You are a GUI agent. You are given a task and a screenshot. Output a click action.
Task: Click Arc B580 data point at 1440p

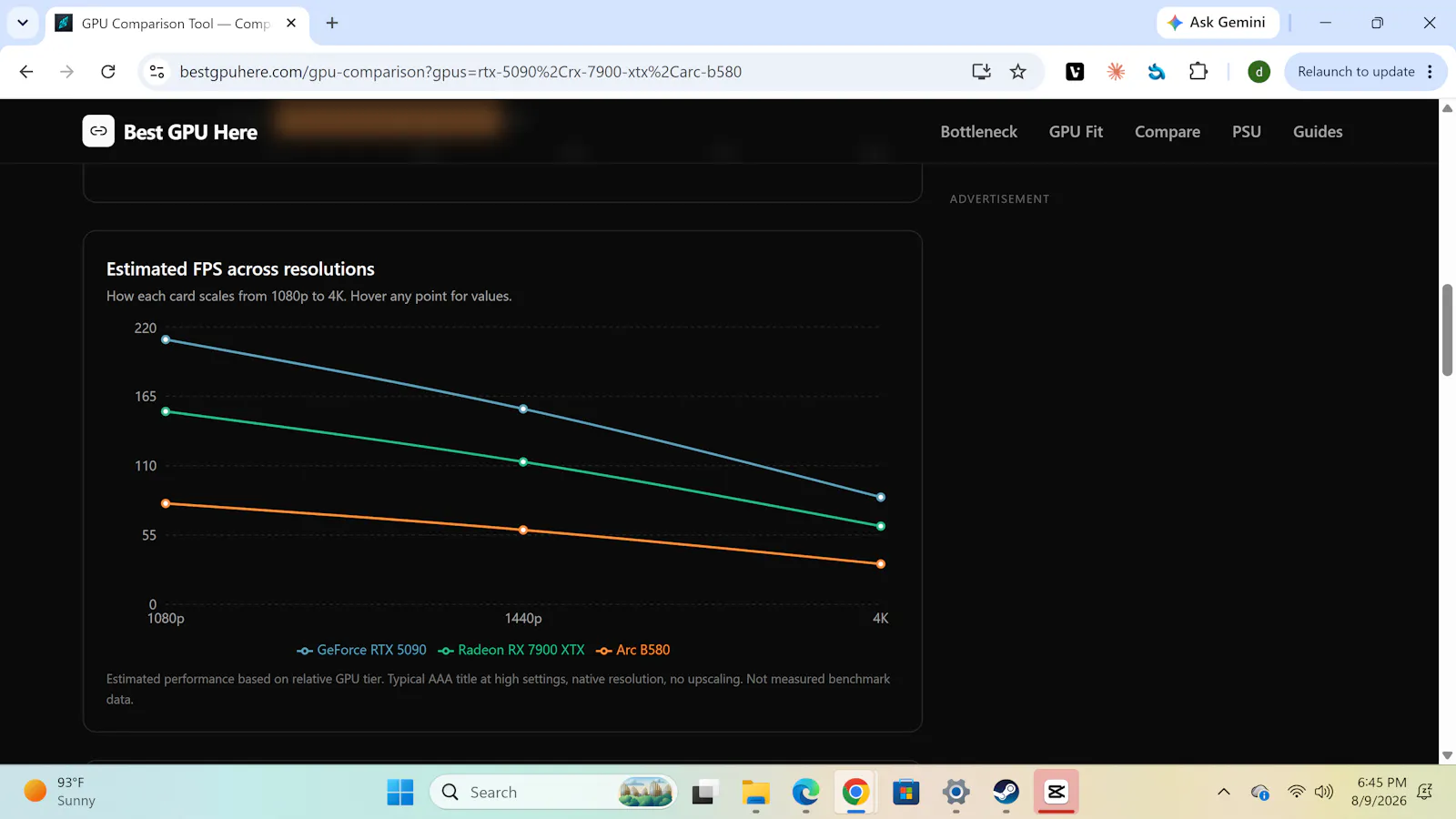point(523,530)
